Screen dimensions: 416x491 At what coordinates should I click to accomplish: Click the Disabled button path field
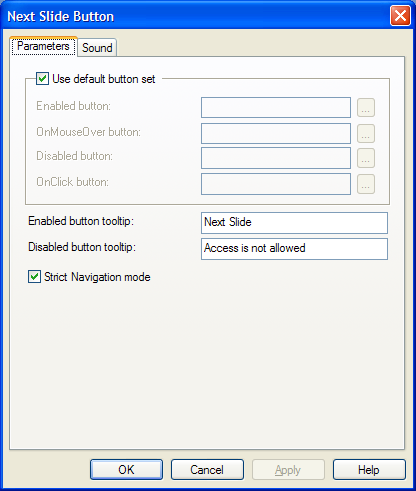(276, 158)
